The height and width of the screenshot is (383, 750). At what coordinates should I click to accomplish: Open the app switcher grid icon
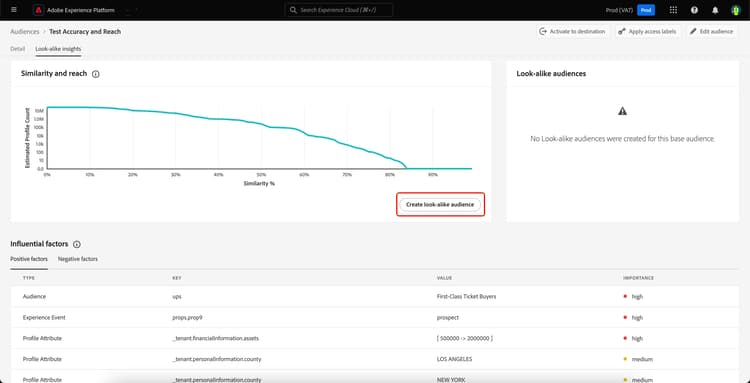[673, 10]
